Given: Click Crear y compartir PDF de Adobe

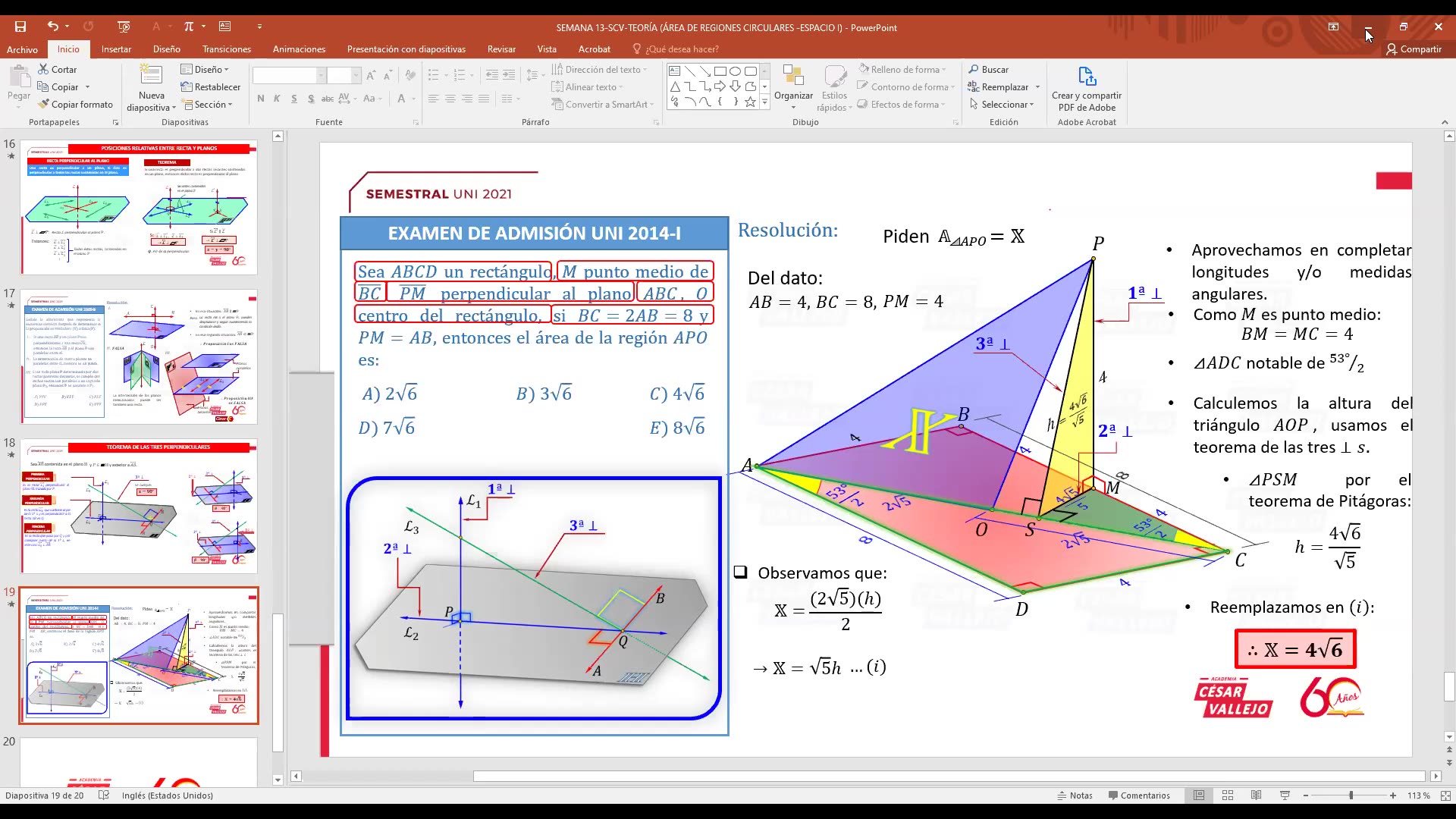Looking at the screenshot, I should point(1086,87).
